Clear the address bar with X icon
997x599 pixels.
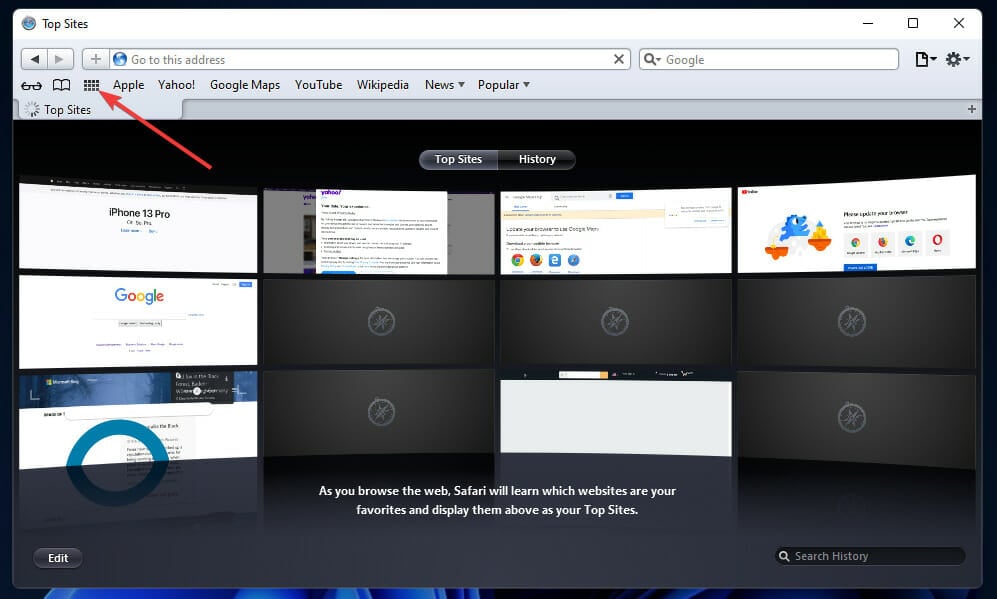pyautogui.click(x=619, y=59)
